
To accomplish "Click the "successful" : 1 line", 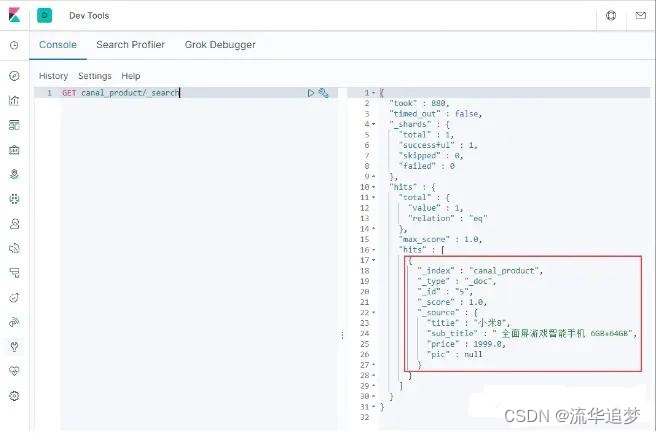I will coord(438,145).
